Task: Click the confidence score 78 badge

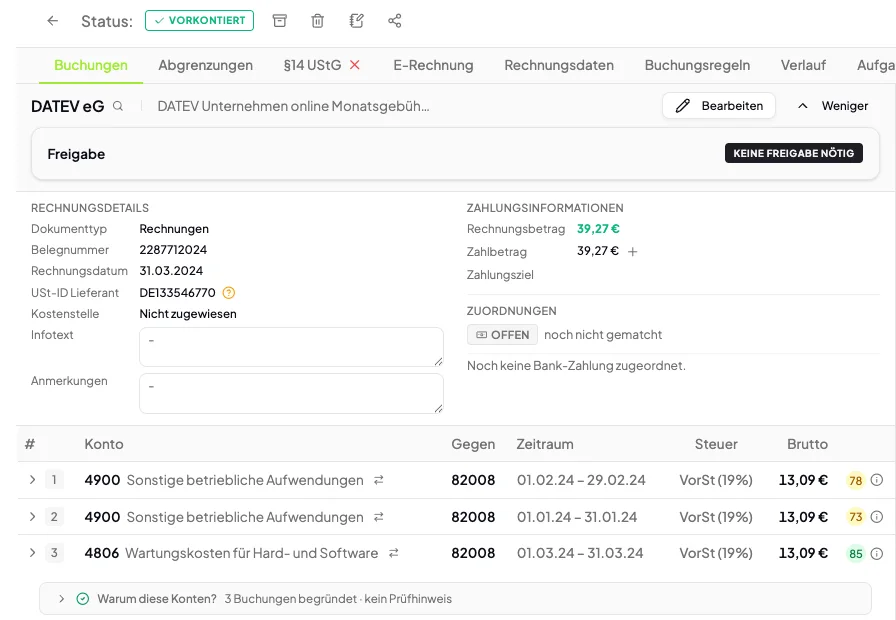Action: (x=855, y=481)
